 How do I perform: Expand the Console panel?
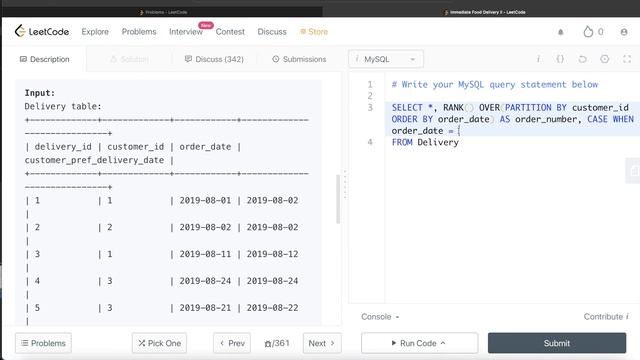coord(380,316)
